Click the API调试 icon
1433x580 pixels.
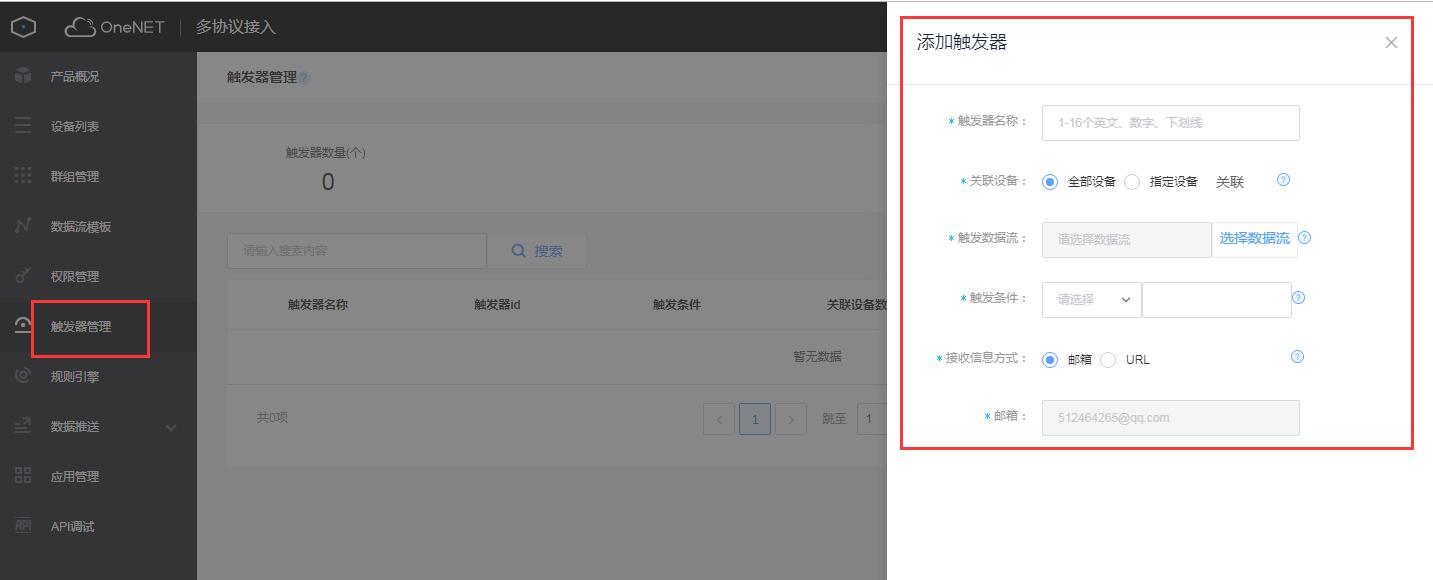(23, 526)
